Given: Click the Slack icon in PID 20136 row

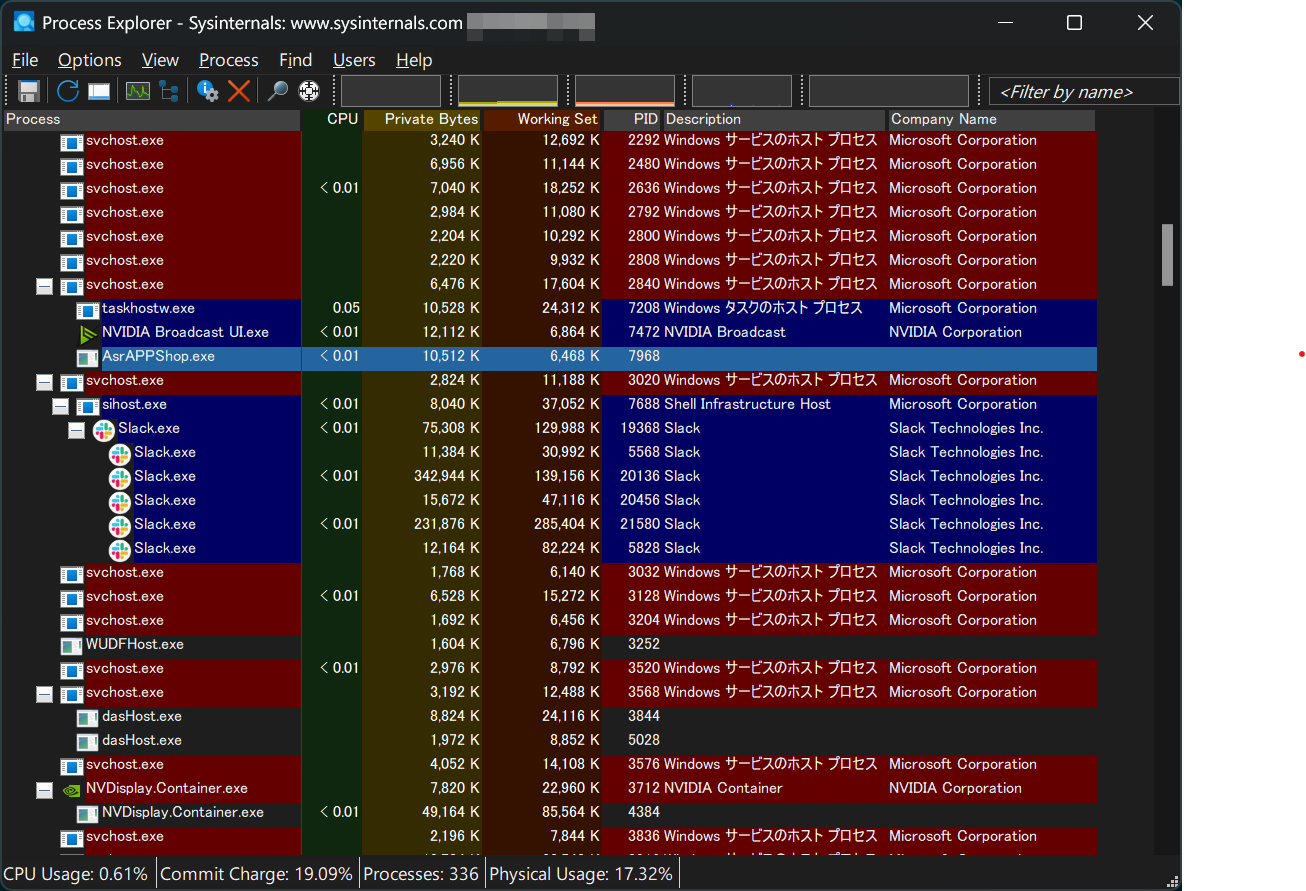Looking at the screenshot, I should click(x=120, y=478).
